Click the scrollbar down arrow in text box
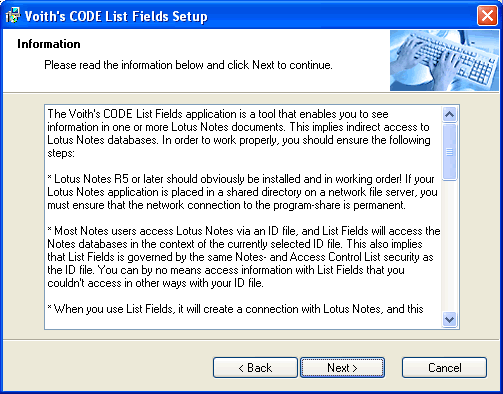This screenshot has width=503, height=394. click(x=449, y=320)
